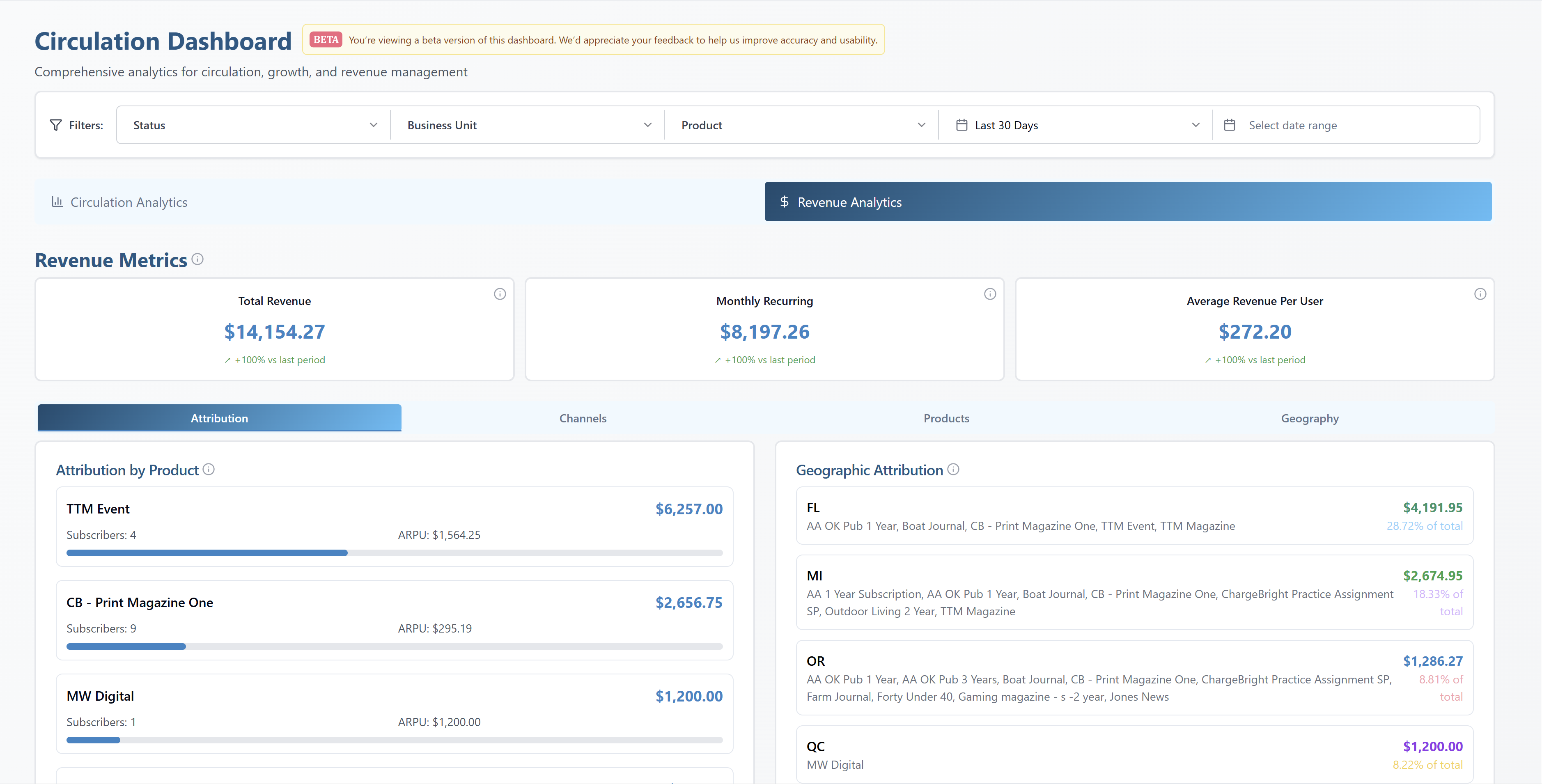Image resolution: width=1542 pixels, height=784 pixels.
Task: Click the Revenue Analytics dollar icon
Action: [x=784, y=202]
